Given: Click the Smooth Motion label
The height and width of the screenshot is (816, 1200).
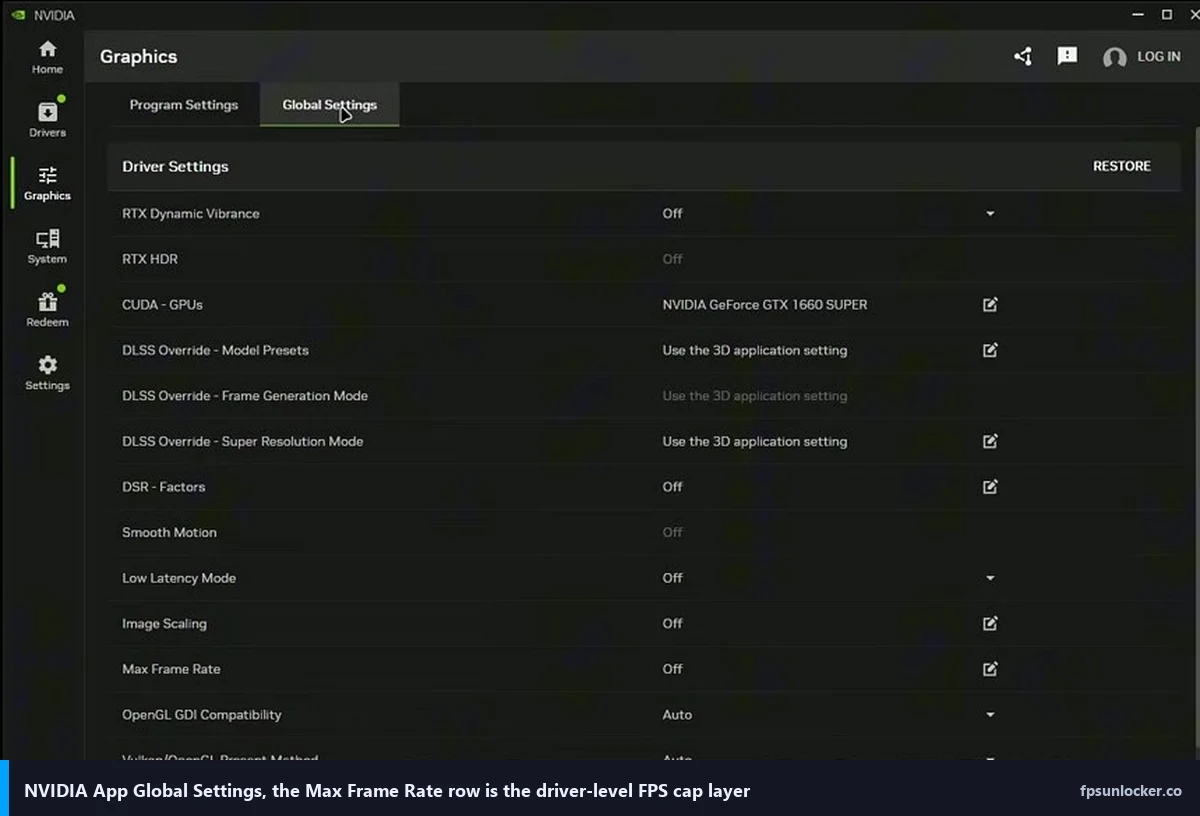Looking at the screenshot, I should pos(169,532).
